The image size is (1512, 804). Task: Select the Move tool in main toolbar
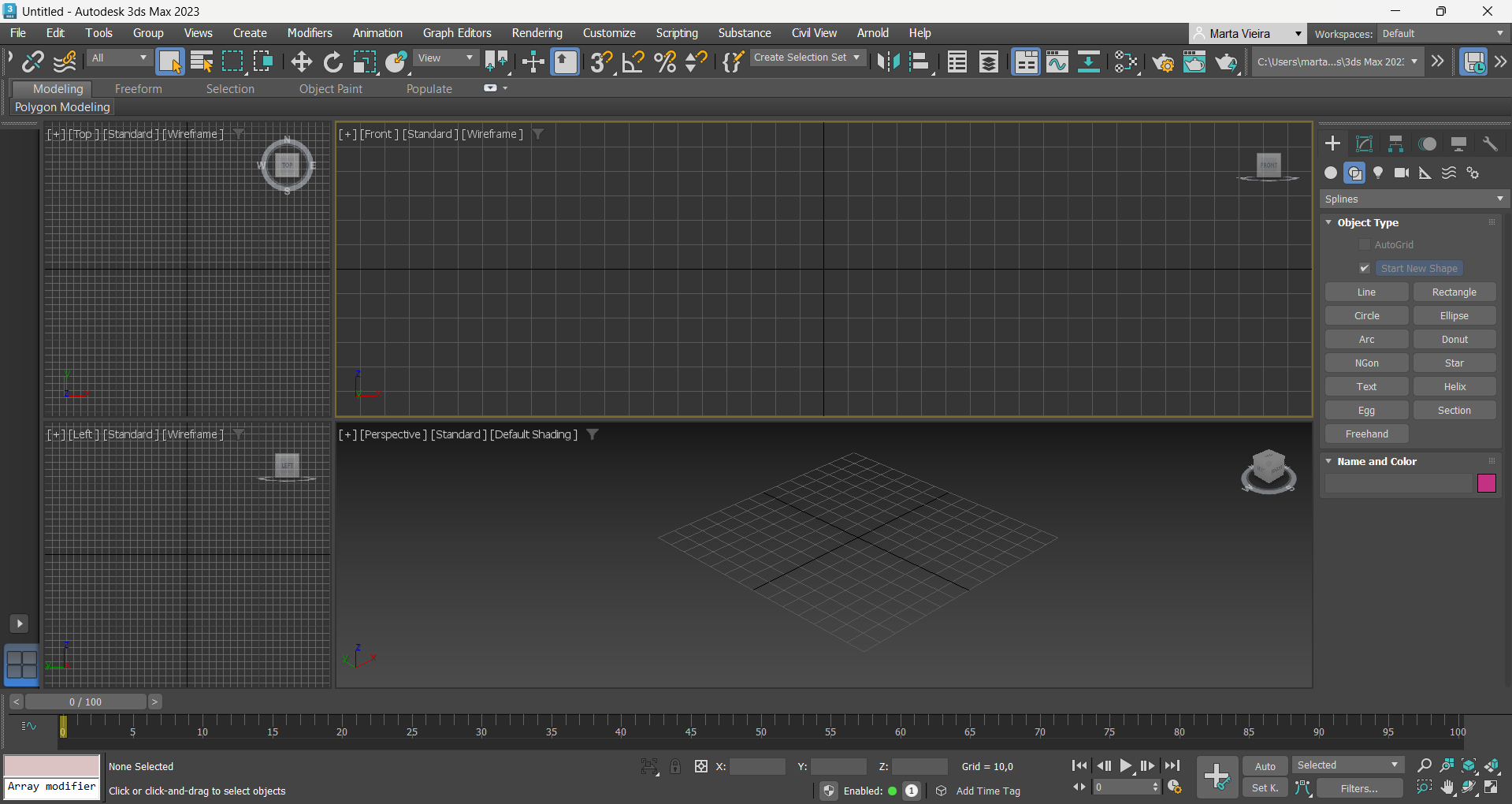tap(301, 61)
